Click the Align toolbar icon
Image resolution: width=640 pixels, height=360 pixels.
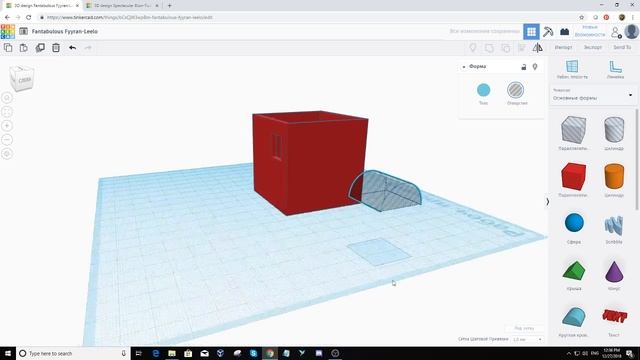tap(522, 48)
